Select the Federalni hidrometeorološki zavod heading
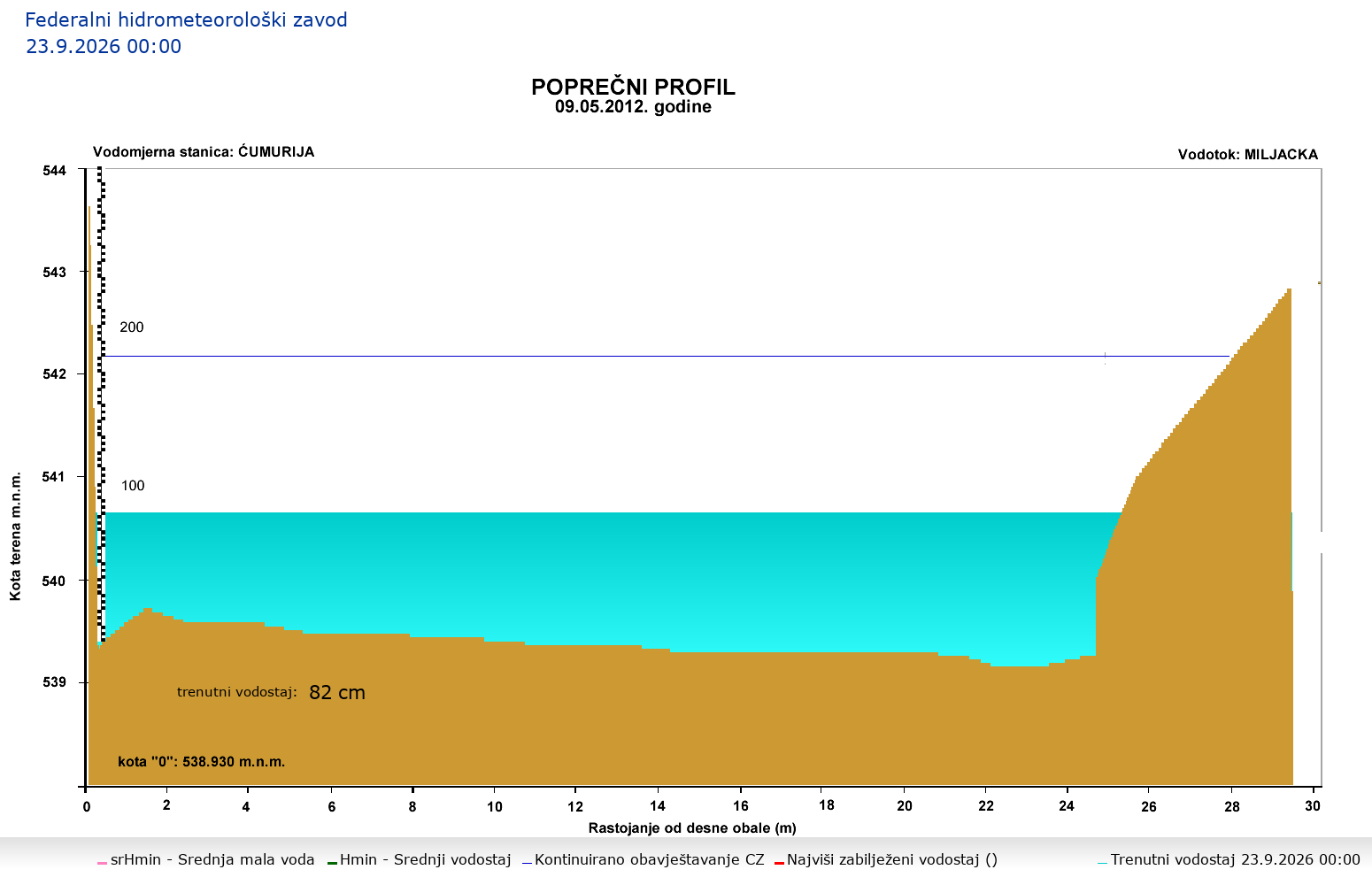This screenshot has height=885, width=1372. (186, 19)
